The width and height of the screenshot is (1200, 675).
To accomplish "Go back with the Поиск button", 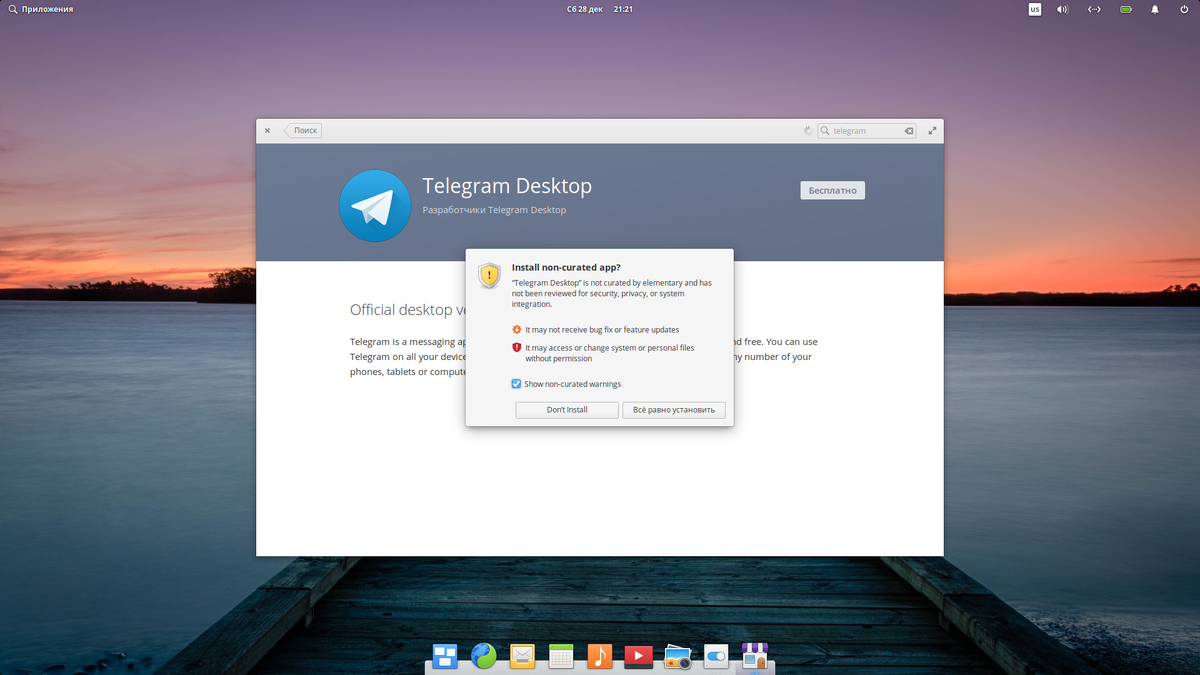I will [303, 130].
